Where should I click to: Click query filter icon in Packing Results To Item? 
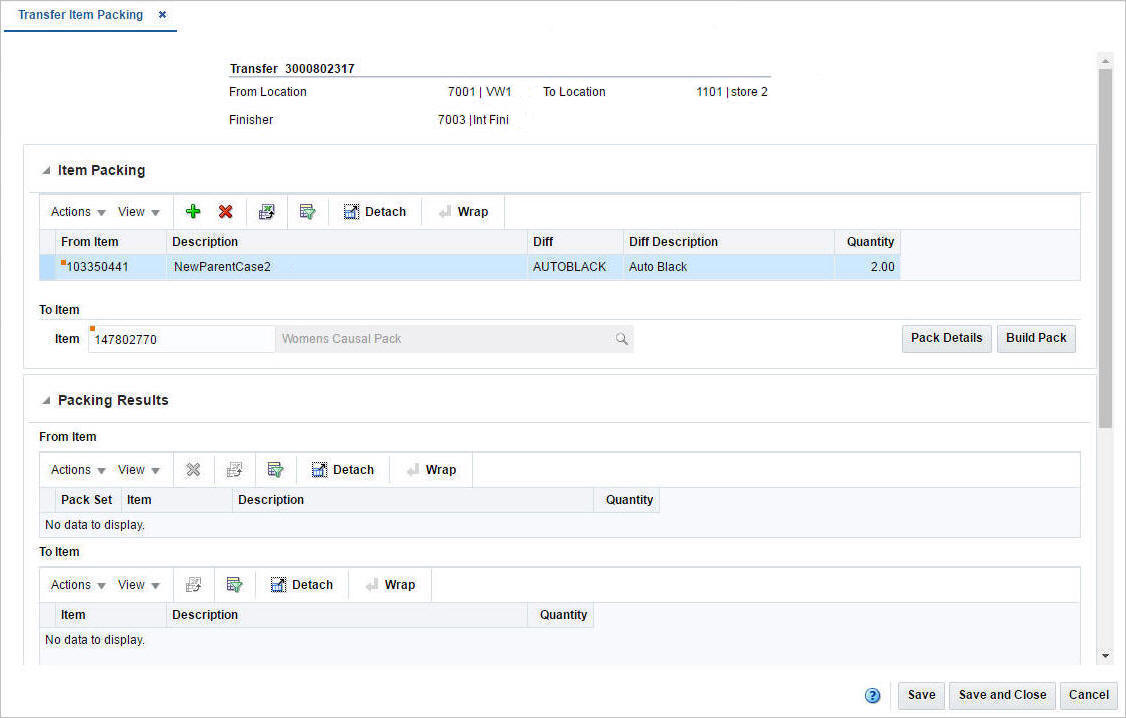pos(234,584)
